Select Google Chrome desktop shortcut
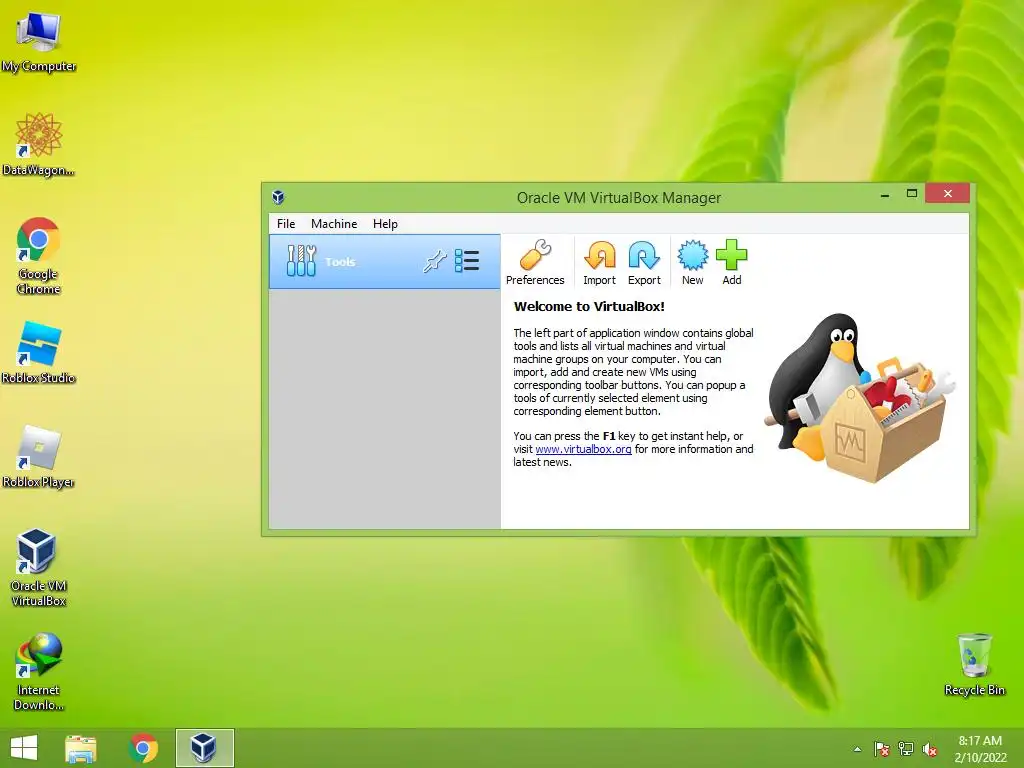Screen dimensions: 1024x768 pos(39,255)
